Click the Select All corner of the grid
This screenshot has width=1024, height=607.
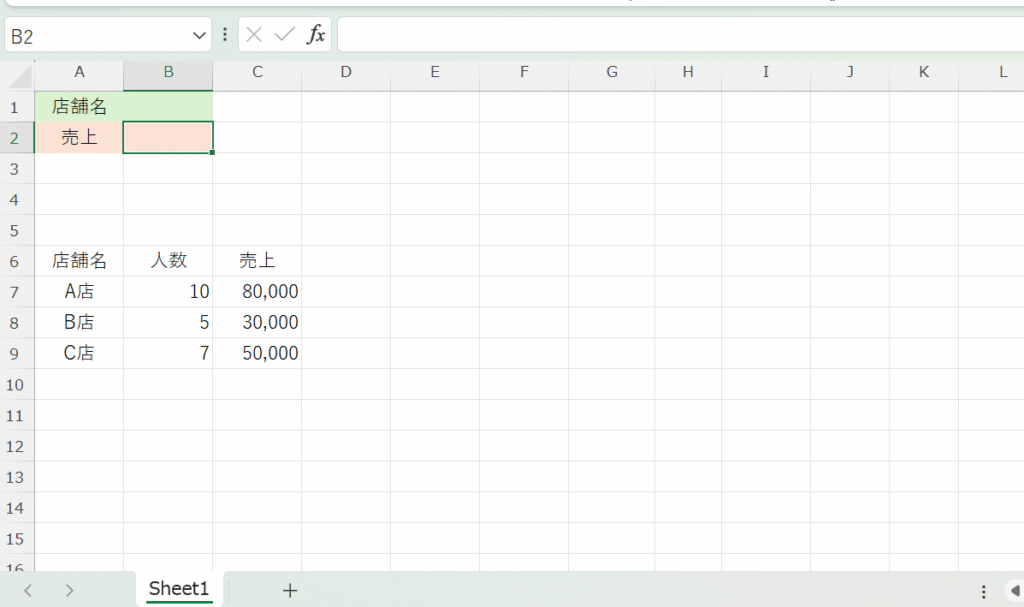(x=18, y=73)
